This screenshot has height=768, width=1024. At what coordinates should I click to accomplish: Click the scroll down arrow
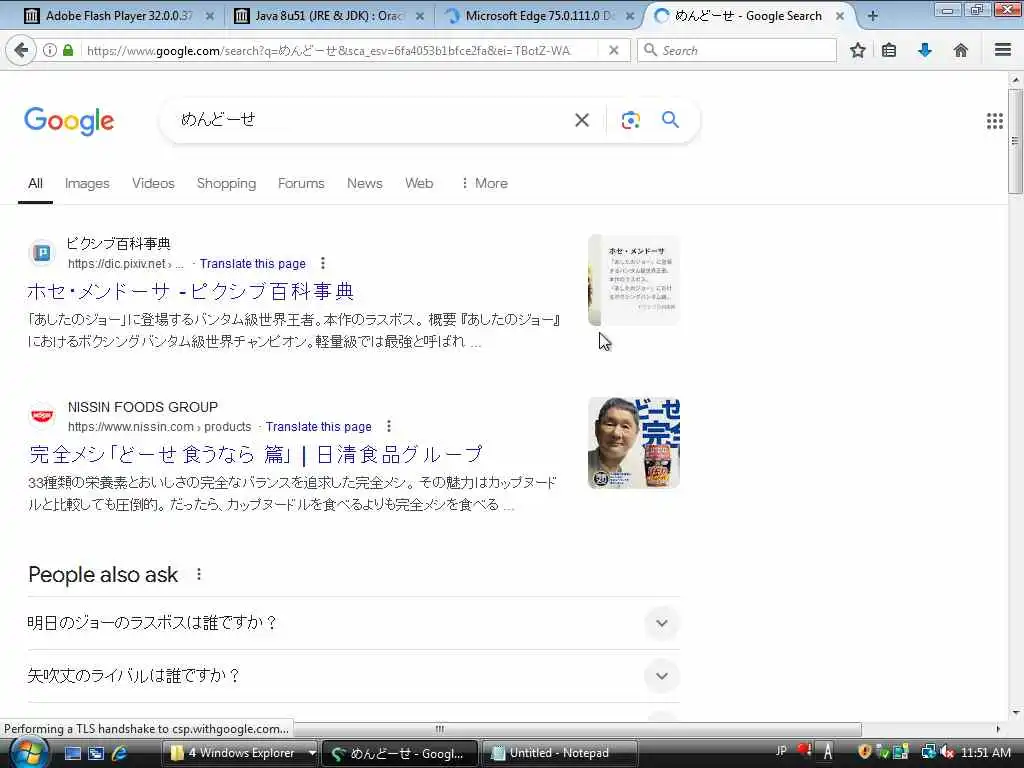[x=1015, y=712]
